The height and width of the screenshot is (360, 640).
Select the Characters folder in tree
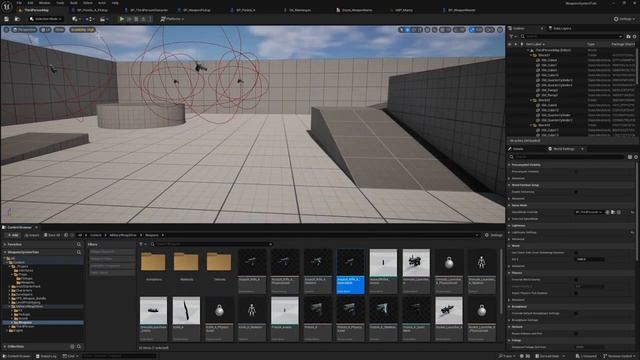pos(24,291)
